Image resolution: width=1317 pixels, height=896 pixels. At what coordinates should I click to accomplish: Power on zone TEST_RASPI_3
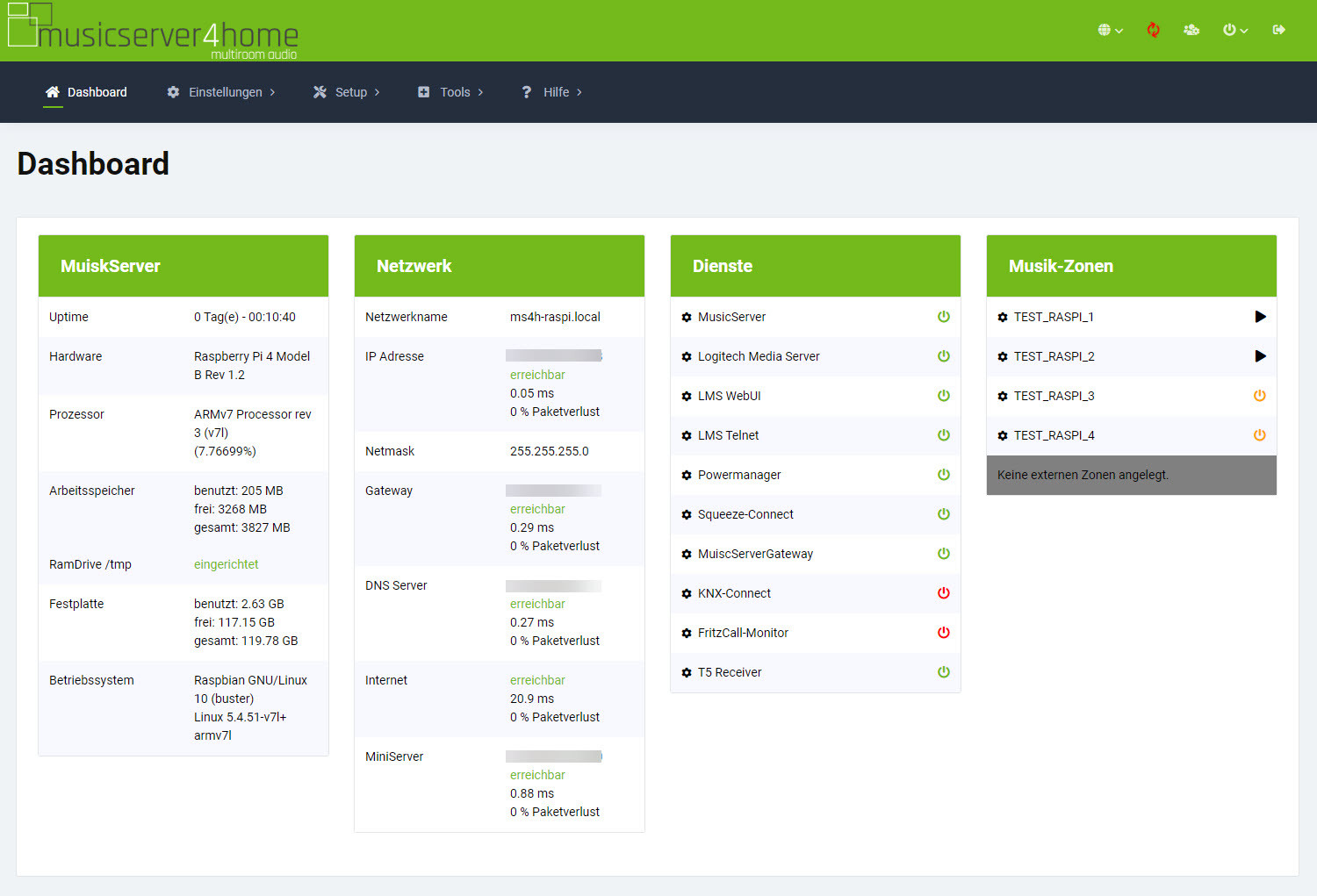tap(1260, 396)
